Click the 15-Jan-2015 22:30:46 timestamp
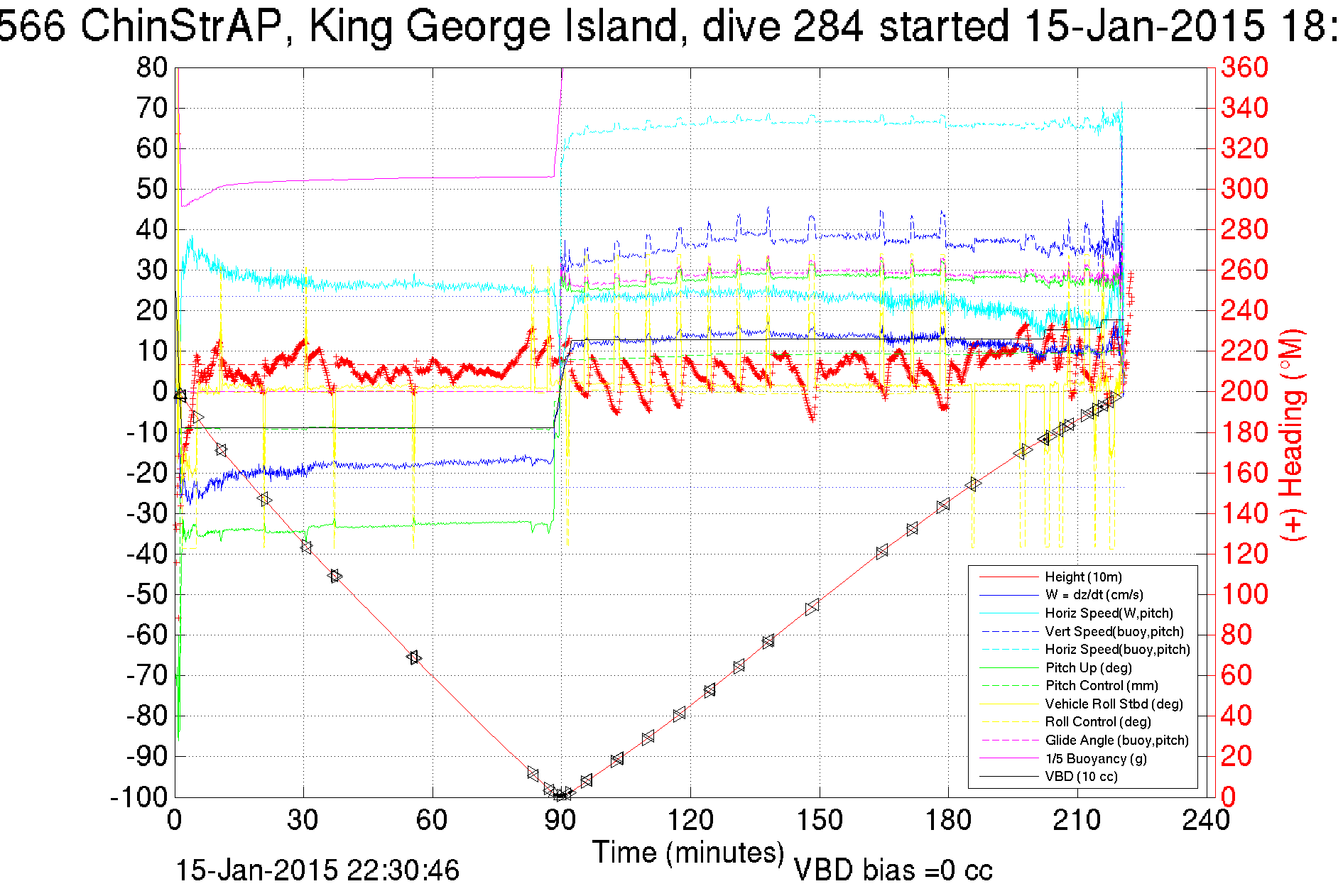This screenshot has width=1343, height=896. tap(317, 870)
